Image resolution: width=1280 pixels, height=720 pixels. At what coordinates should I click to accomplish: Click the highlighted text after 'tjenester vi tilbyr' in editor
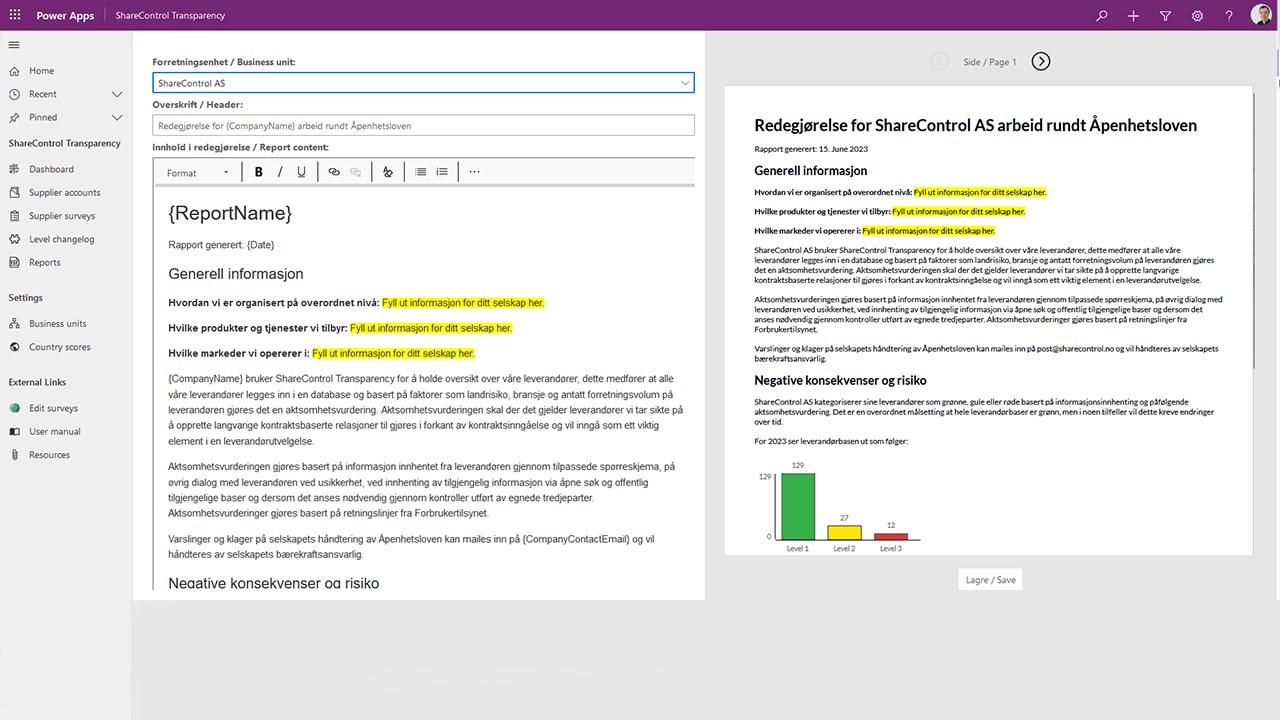coord(431,328)
